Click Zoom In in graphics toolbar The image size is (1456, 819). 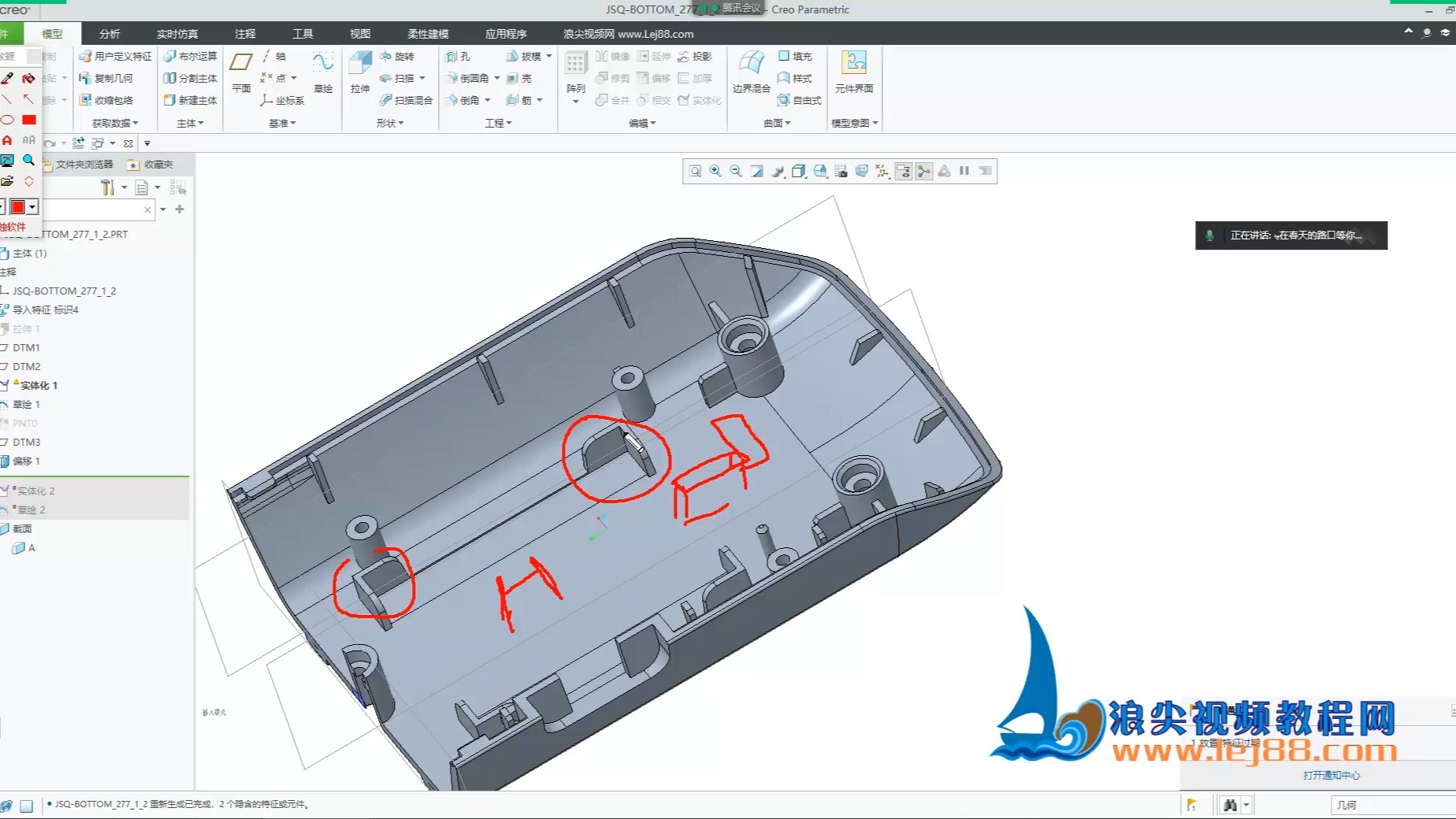(x=715, y=171)
